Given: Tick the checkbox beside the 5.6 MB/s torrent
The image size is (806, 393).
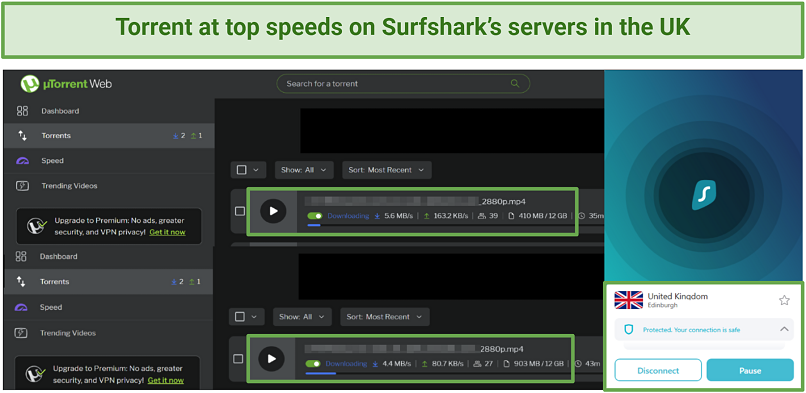Looking at the screenshot, I should (x=240, y=211).
